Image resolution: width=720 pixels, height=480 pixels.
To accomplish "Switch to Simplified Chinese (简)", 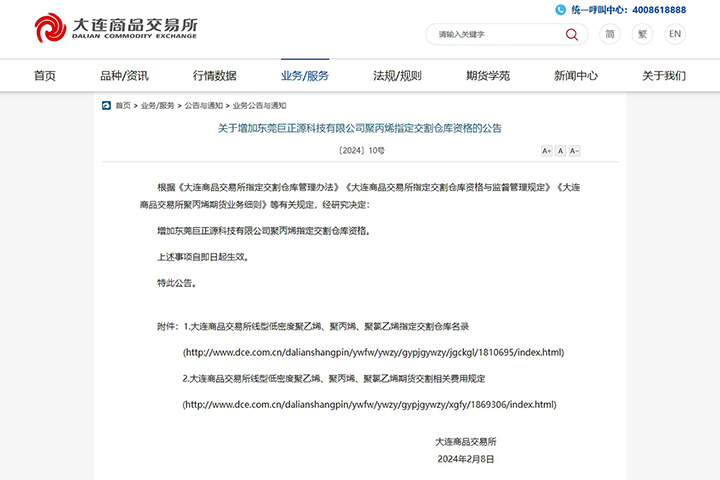I will (610, 34).
